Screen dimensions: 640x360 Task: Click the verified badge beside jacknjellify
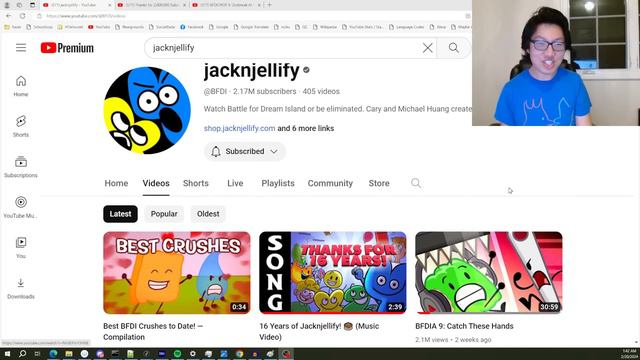click(x=306, y=70)
